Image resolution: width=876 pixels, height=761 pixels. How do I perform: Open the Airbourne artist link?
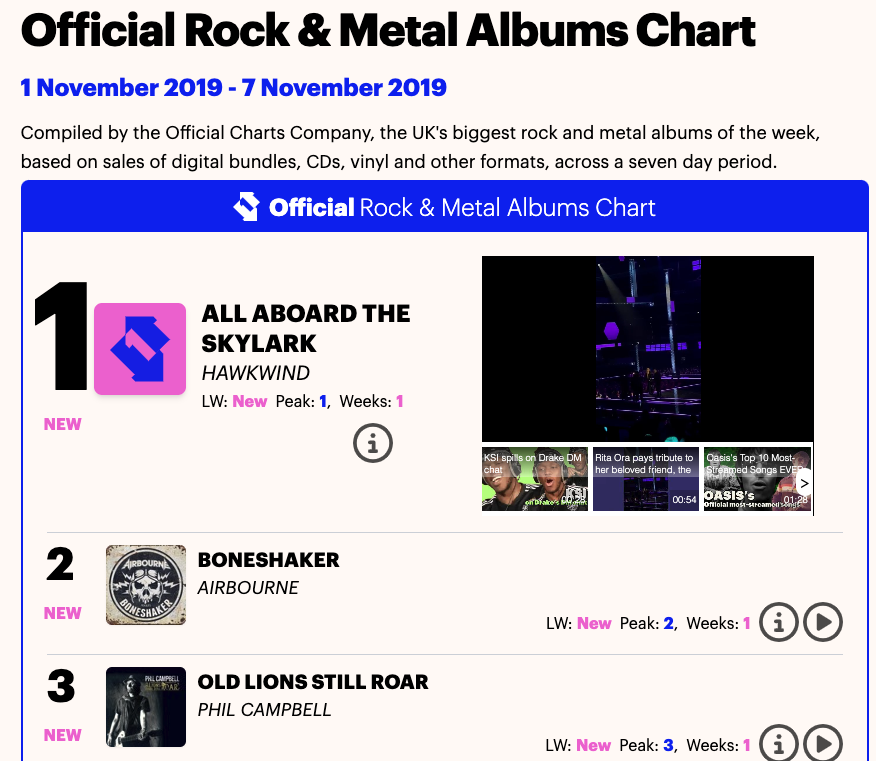tap(248, 588)
